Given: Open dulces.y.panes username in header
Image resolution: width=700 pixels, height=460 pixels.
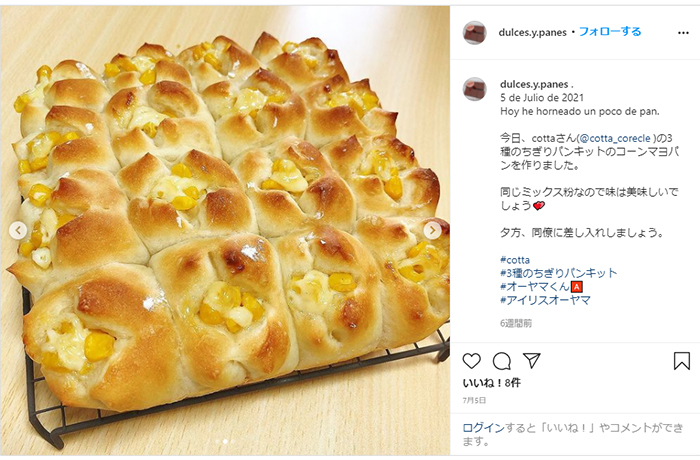Looking at the screenshot, I should click(532, 33).
